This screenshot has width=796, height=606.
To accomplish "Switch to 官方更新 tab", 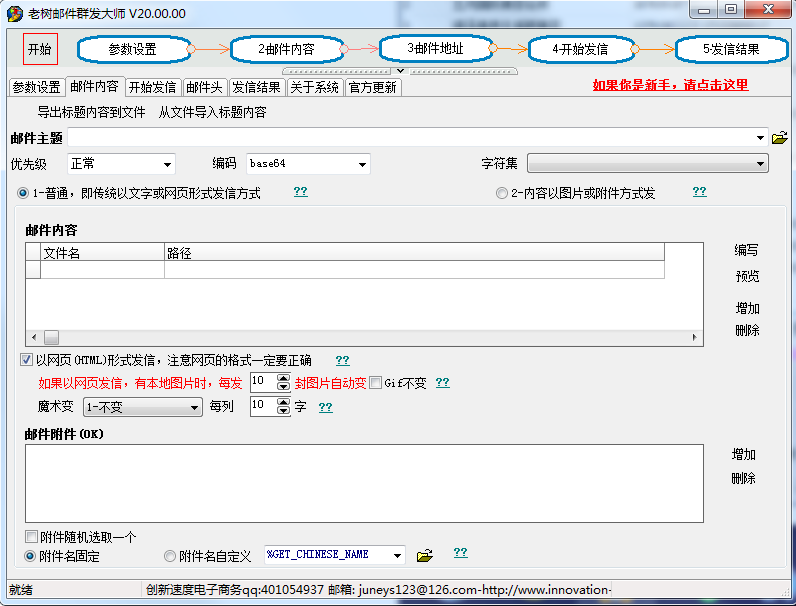I will (373, 87).
